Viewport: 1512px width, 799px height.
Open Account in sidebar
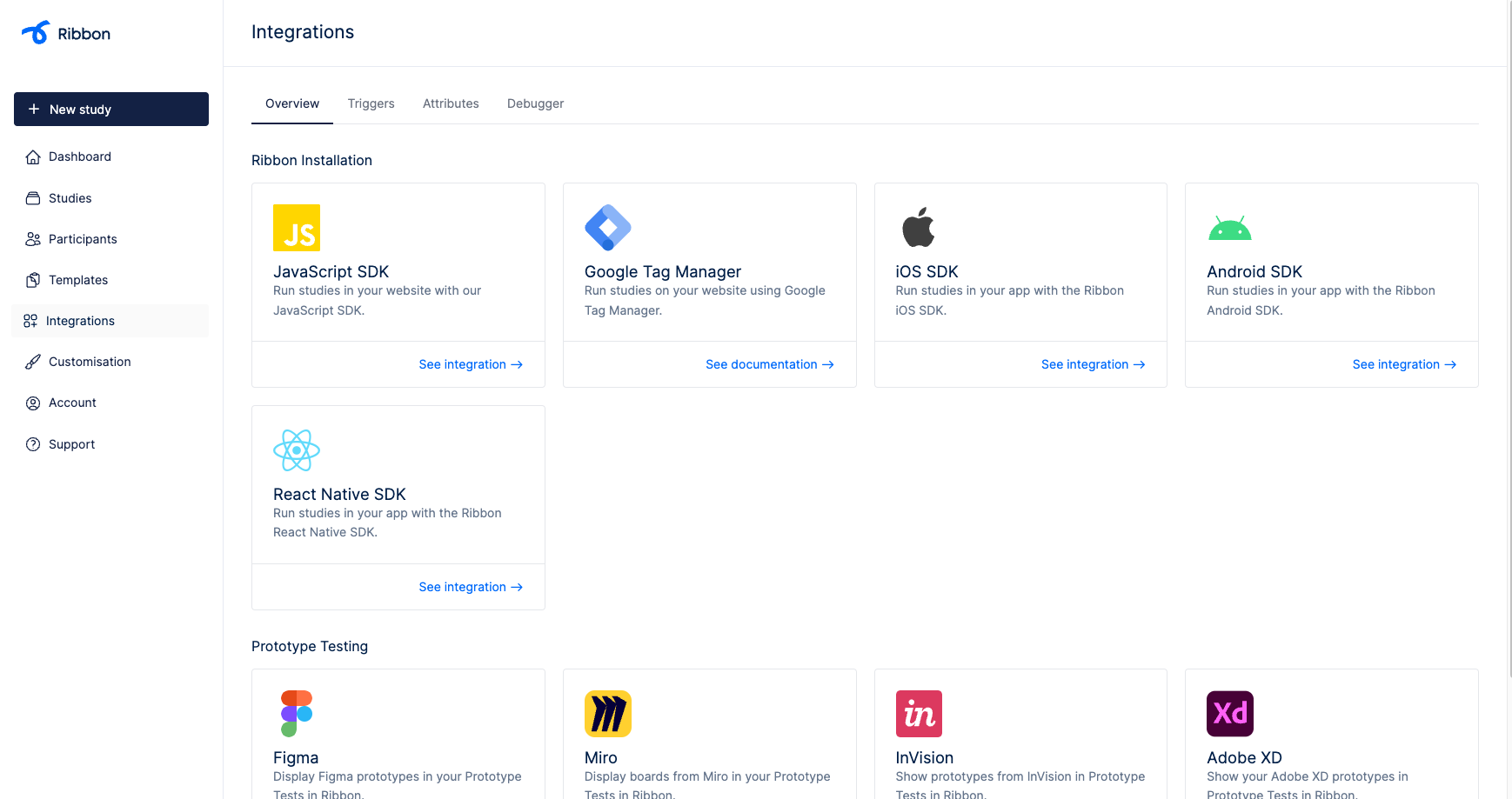(111, 403)
